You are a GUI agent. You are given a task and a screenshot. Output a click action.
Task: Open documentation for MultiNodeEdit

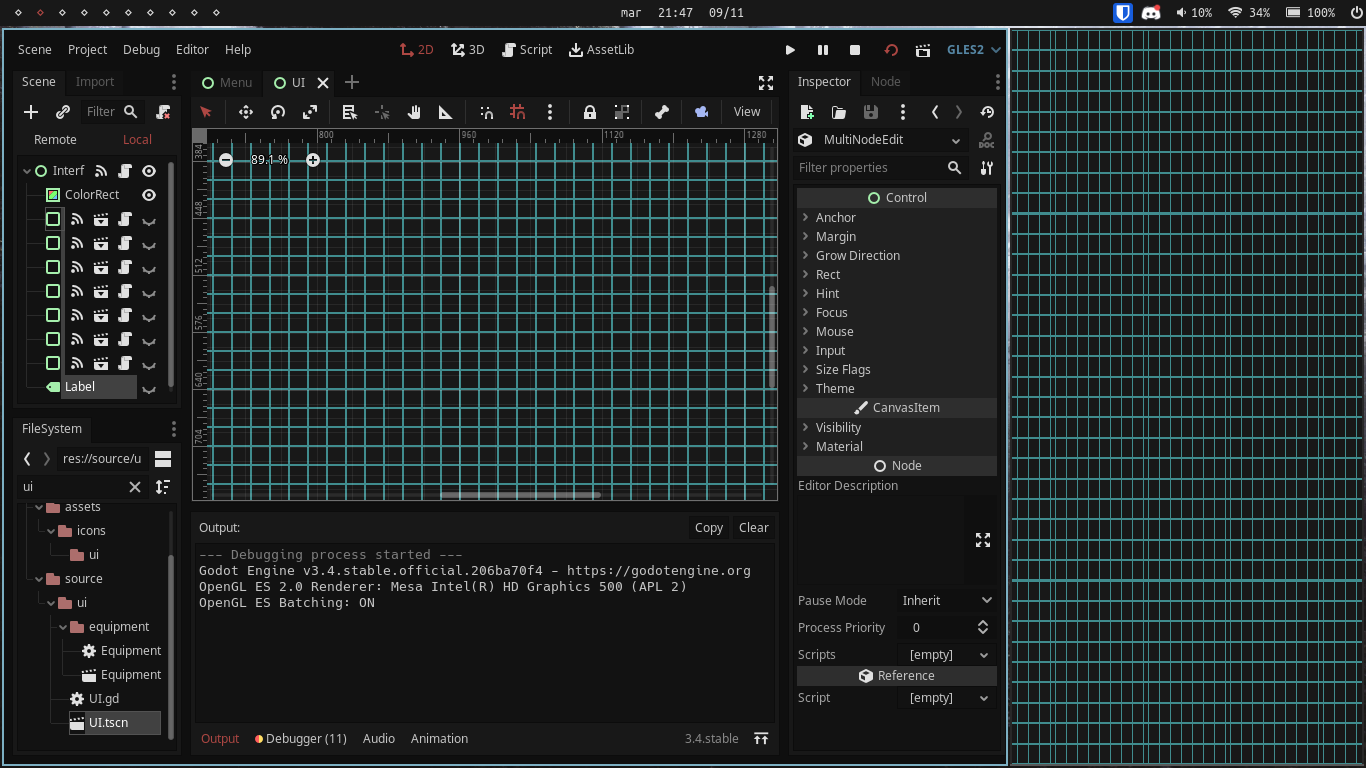[x=987, y=141]
